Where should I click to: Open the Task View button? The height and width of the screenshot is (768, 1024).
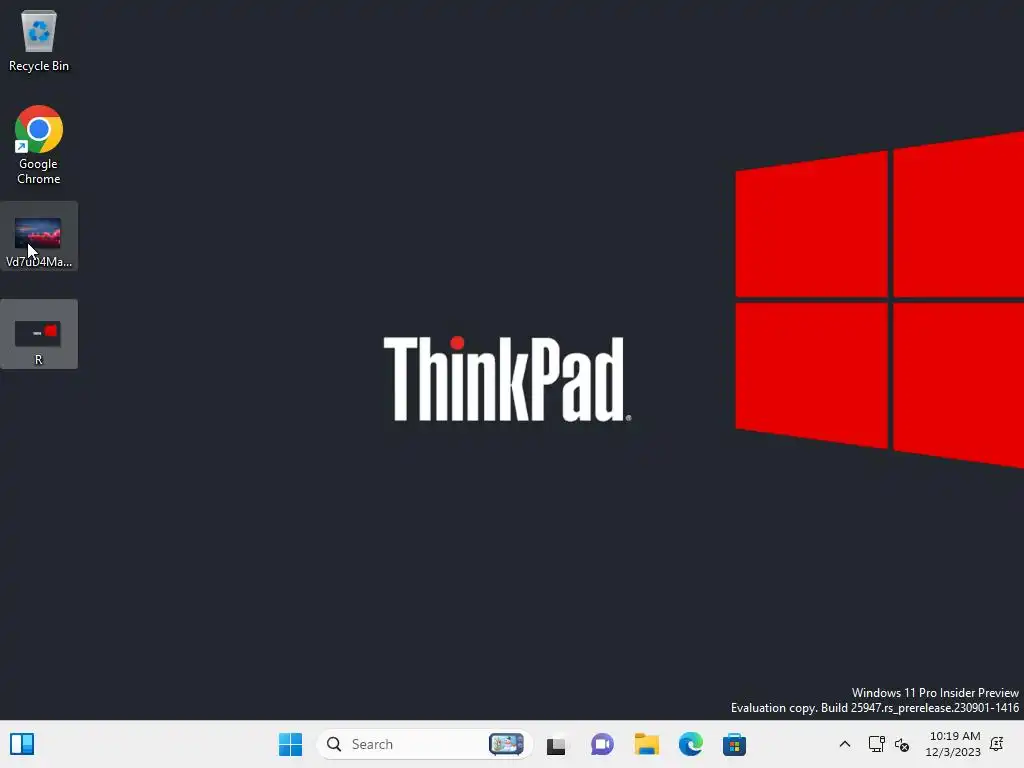click(556, 744)
